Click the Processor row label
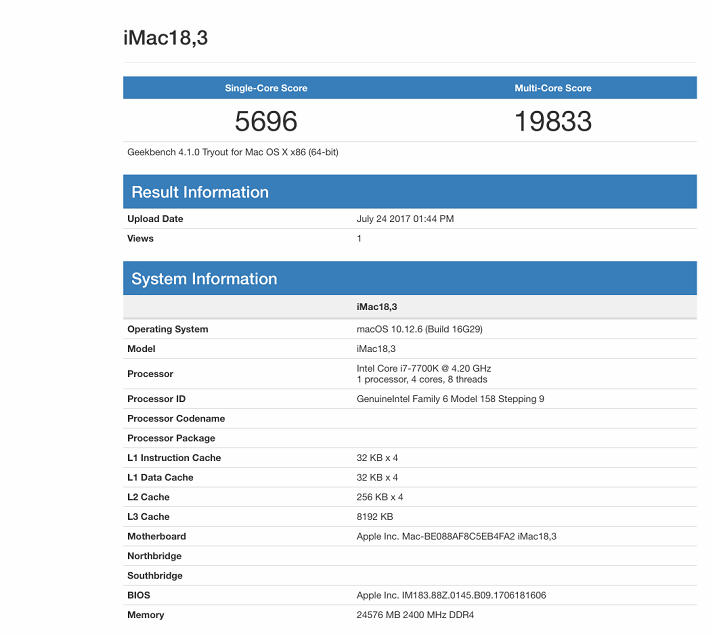This screenshot has width=712, height=635. click(x=150, y=374)
